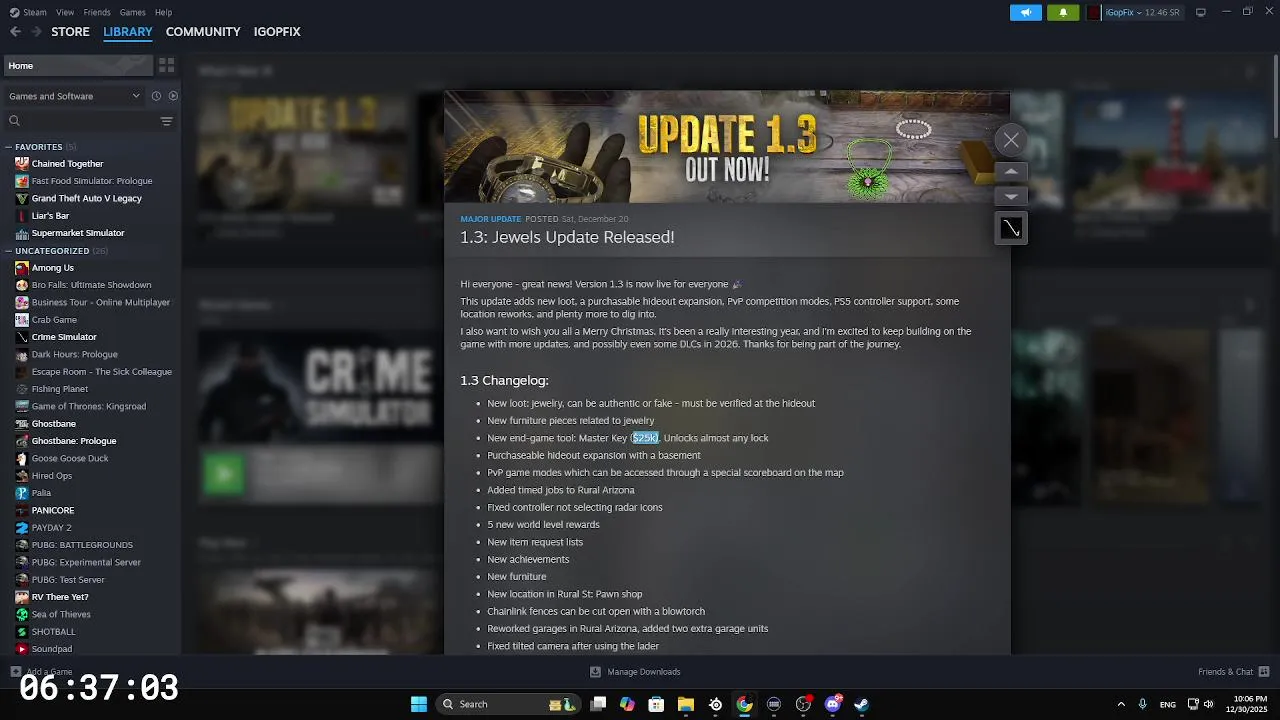The image size is (1280, 720).
Task: Open Chrome from the taskbar
Action: [745, 704]
